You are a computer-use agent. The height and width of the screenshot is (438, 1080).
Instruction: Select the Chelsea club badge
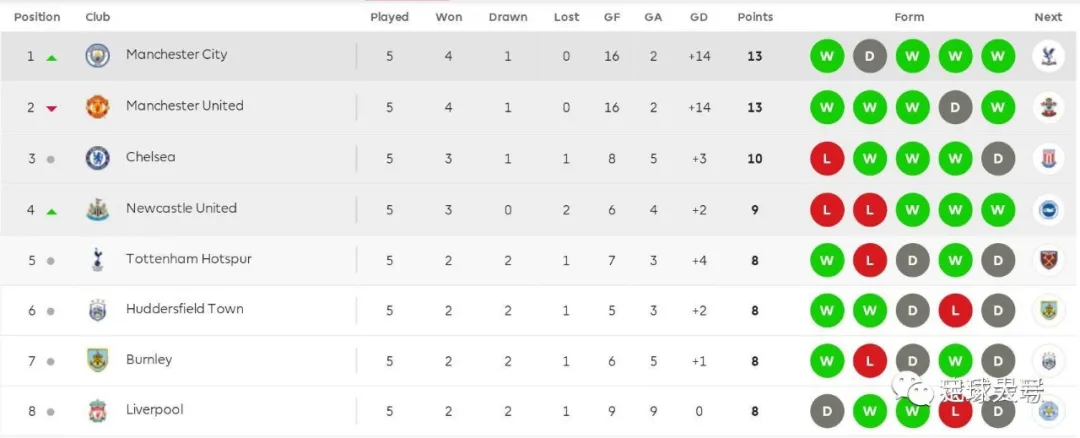(x=97, y=158)
